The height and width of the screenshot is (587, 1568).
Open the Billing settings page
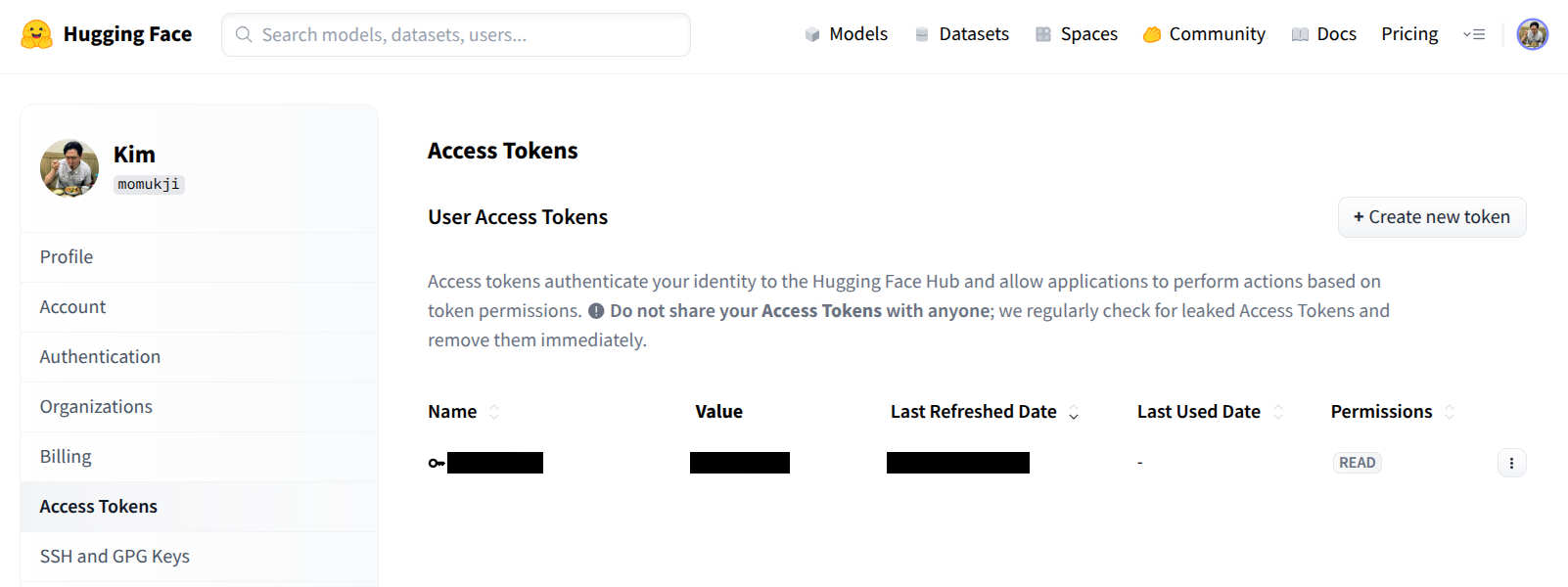pos(66,457)
